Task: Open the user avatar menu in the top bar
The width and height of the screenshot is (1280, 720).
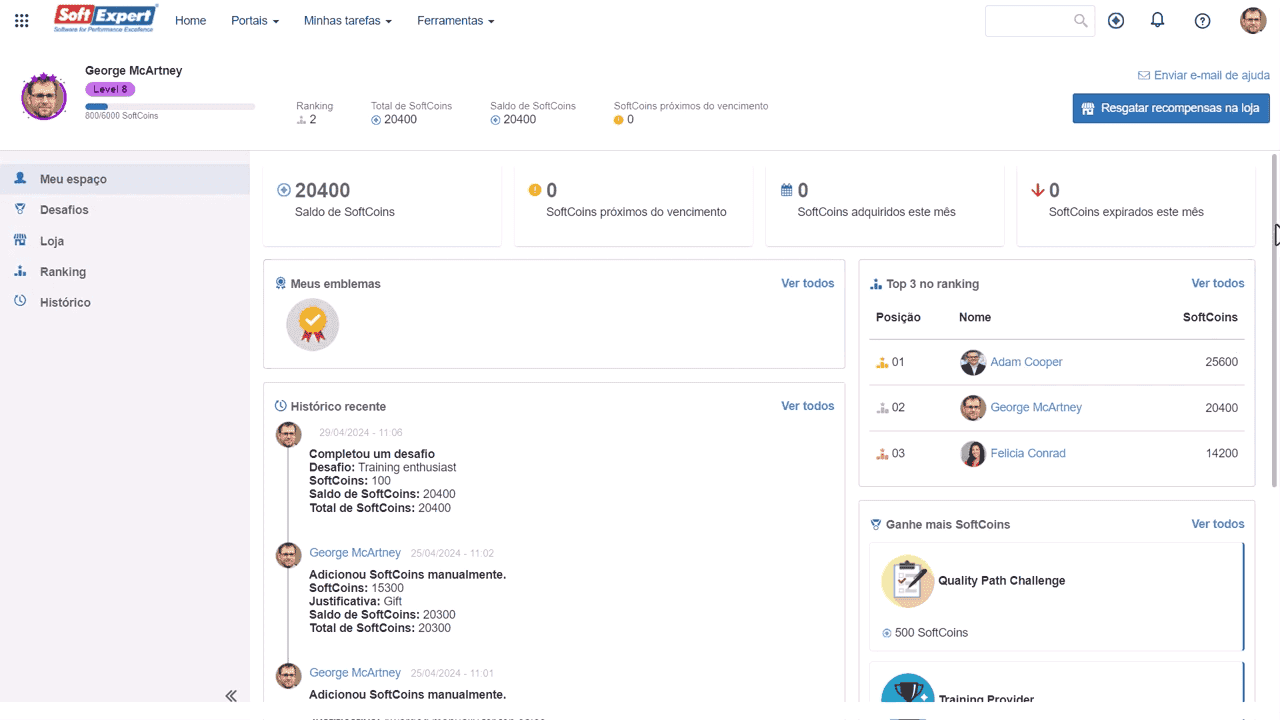Action: click(x=1253, y=21)
